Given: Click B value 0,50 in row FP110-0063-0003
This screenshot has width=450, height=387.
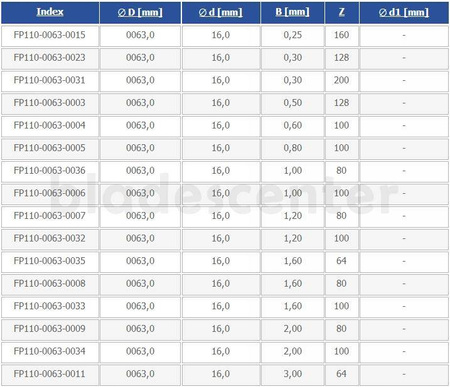Looking at the screenshot, I should coord(293,103).
